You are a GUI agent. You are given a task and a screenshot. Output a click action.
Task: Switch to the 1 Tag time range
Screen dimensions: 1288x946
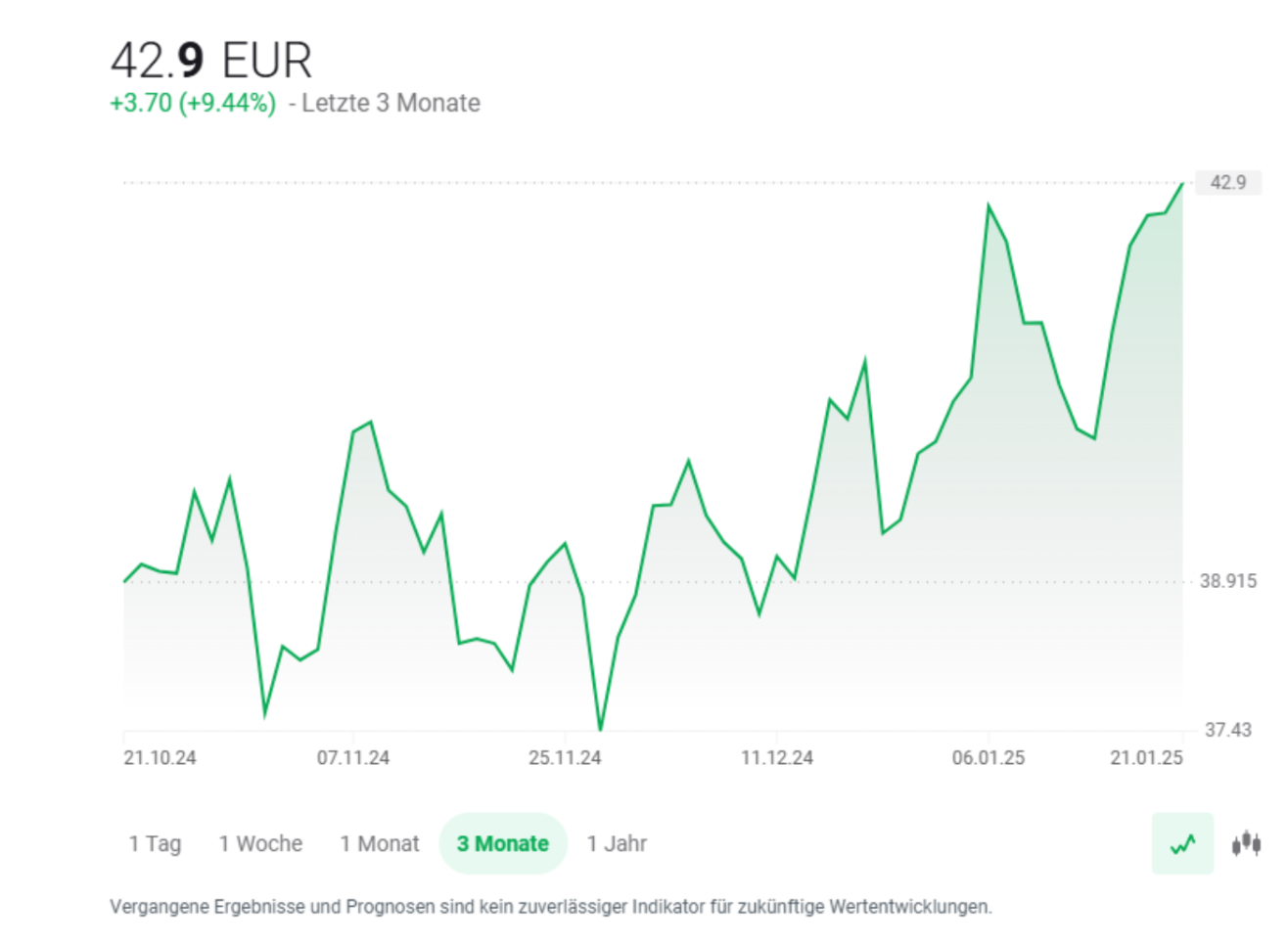[x=155, y=842]
